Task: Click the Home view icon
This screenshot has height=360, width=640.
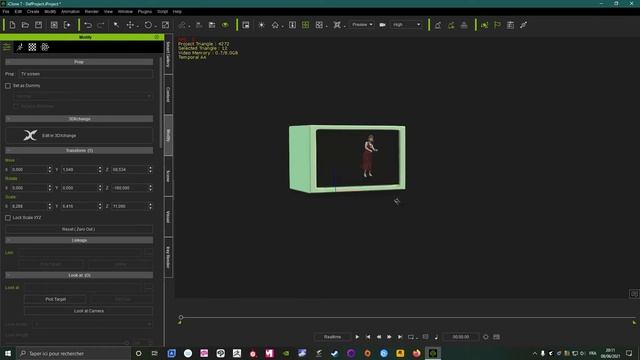Action: [x=275, y=25]
